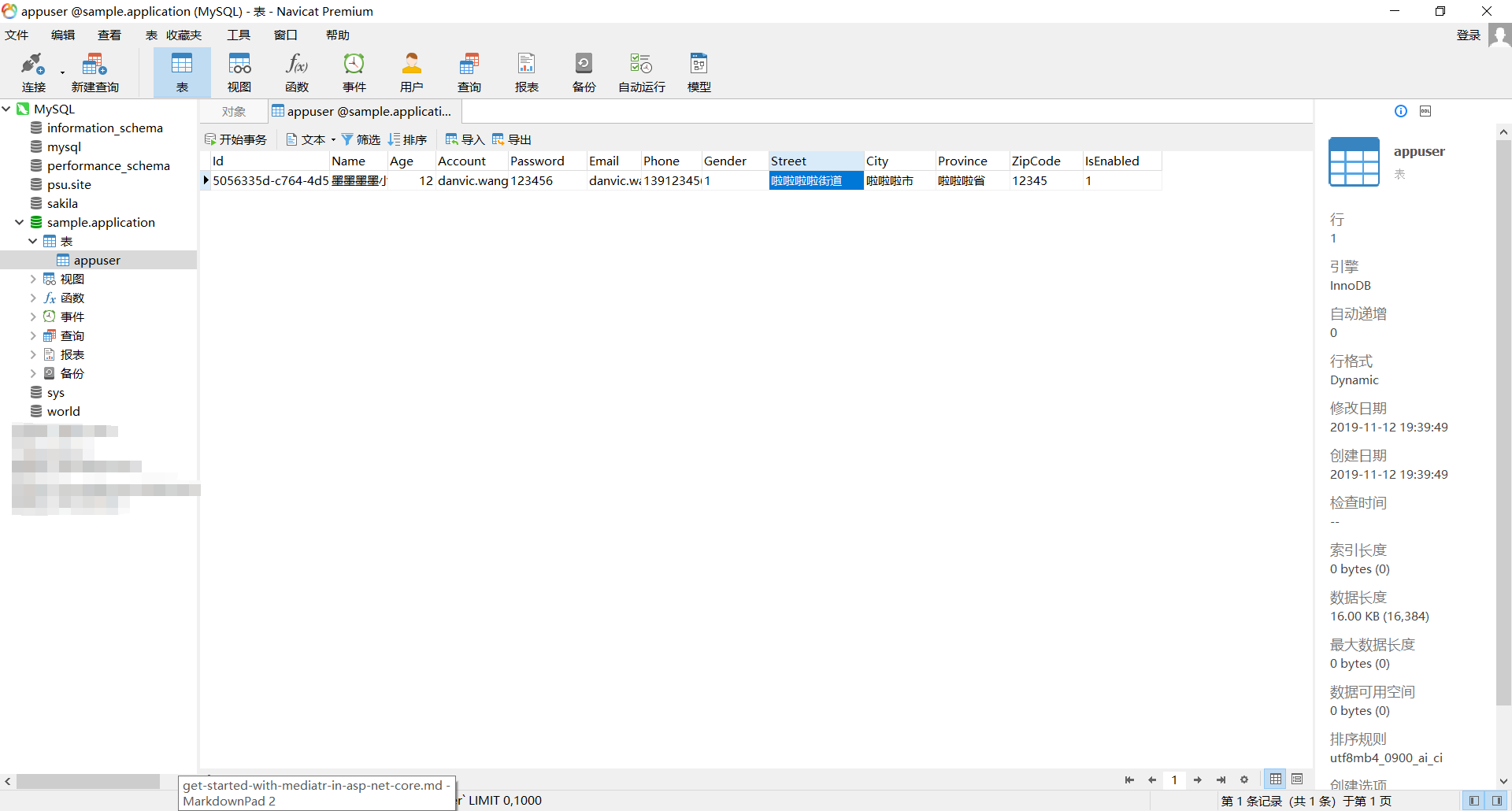
Task: Open the 查看 menu
Action: click(x=109, y=35)
